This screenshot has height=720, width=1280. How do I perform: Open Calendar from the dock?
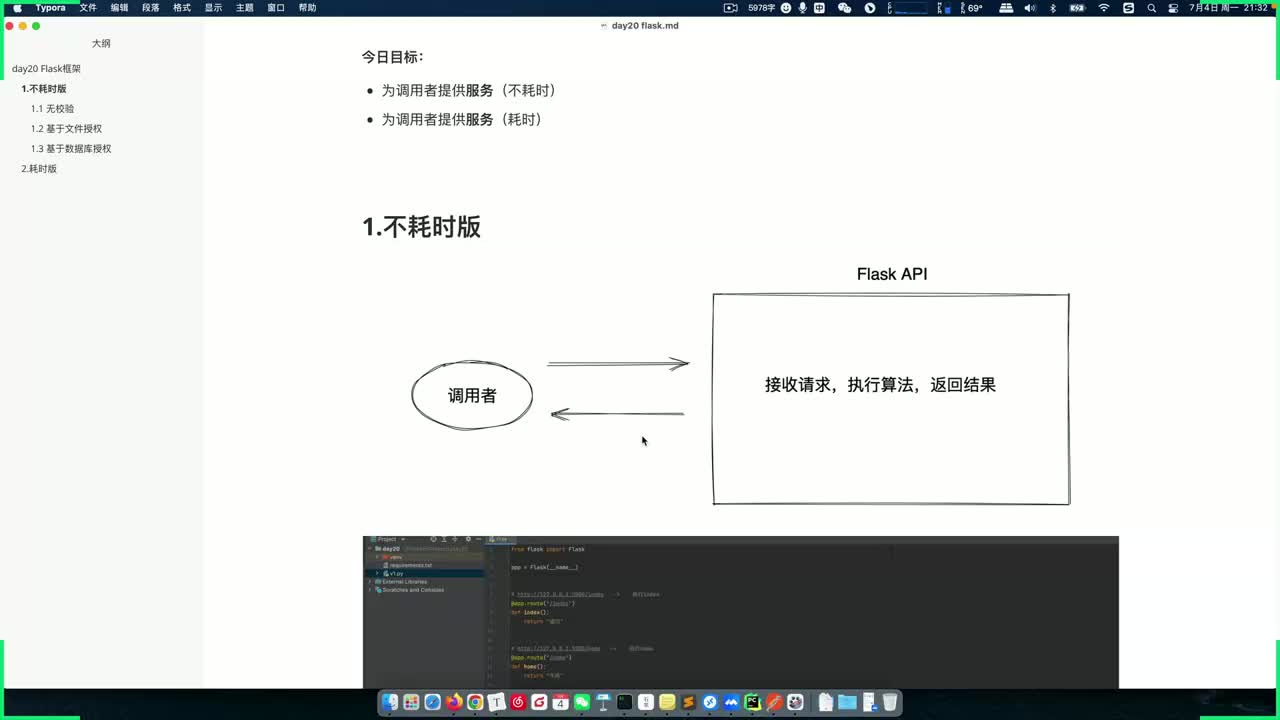pyautogui.click(x=560, y=702)
